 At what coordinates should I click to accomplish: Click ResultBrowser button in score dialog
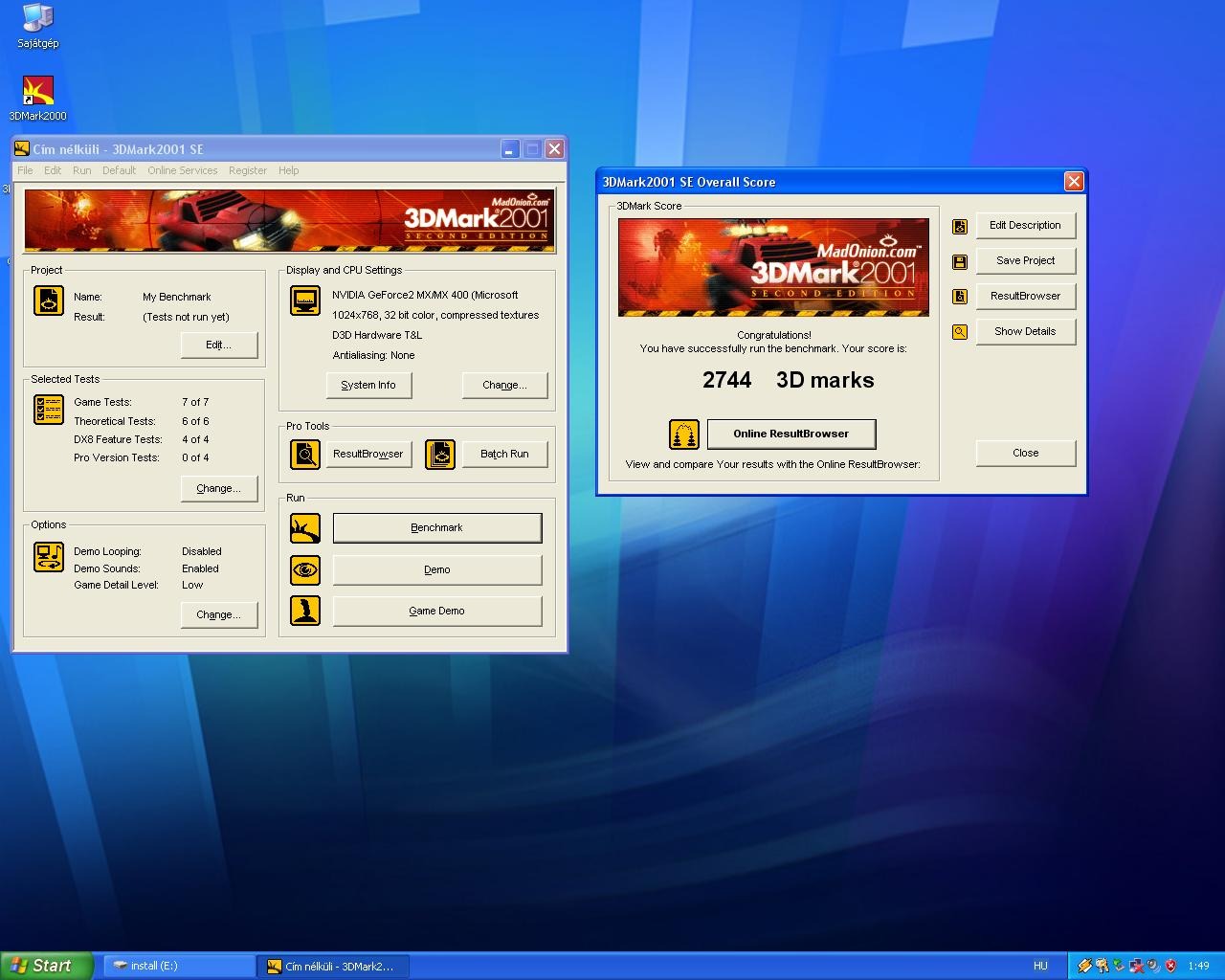click(x=1025, y=296)
